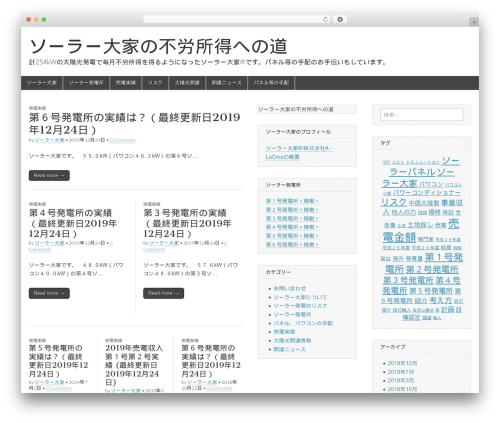Click Read more under the 第4号発電所 post

[x=49, y=293]
